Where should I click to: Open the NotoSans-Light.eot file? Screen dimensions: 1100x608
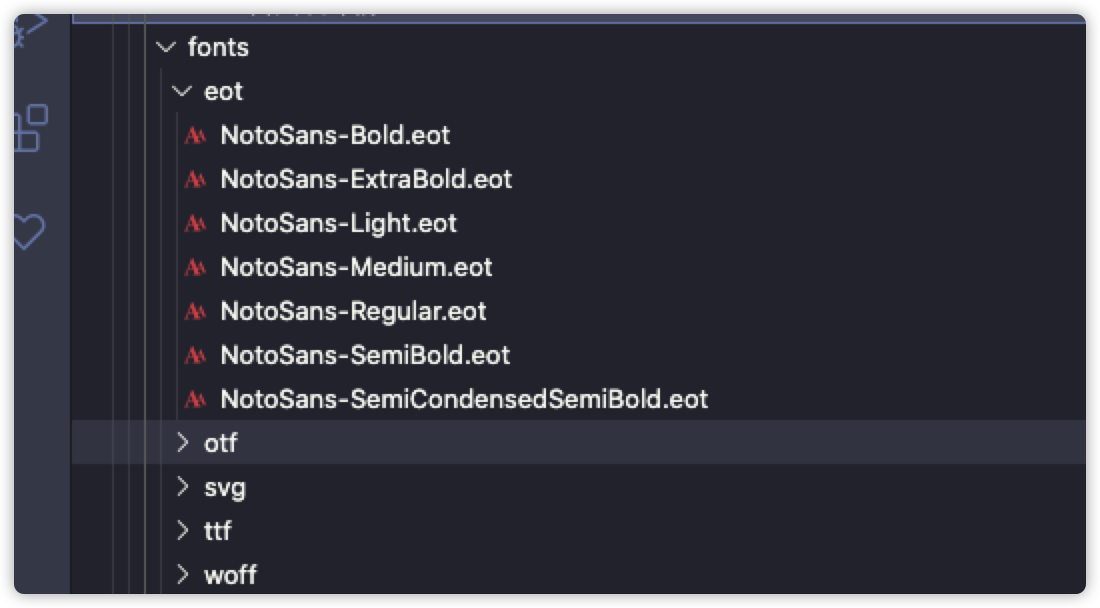point(338,224)
